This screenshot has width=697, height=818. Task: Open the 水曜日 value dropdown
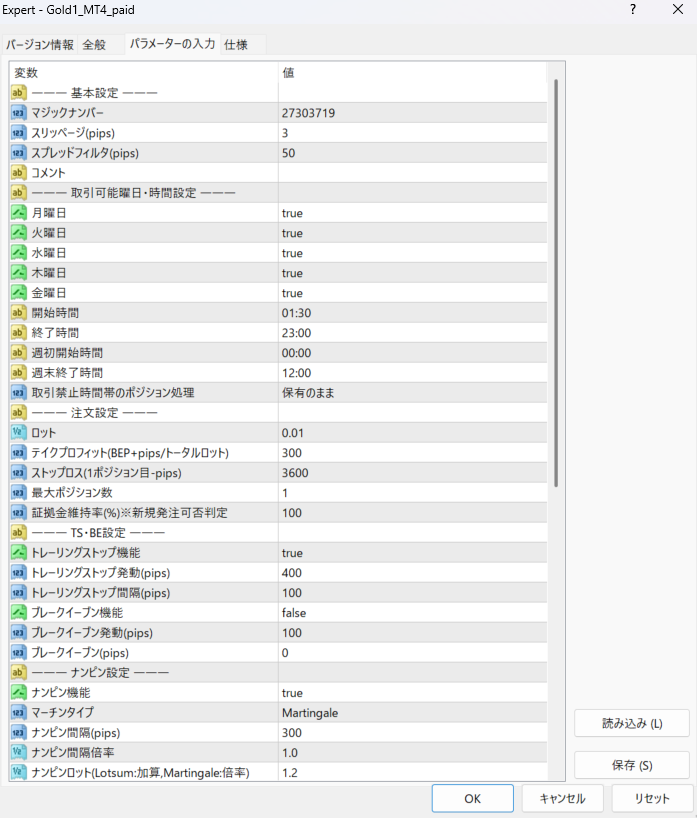tap(412, 253)
